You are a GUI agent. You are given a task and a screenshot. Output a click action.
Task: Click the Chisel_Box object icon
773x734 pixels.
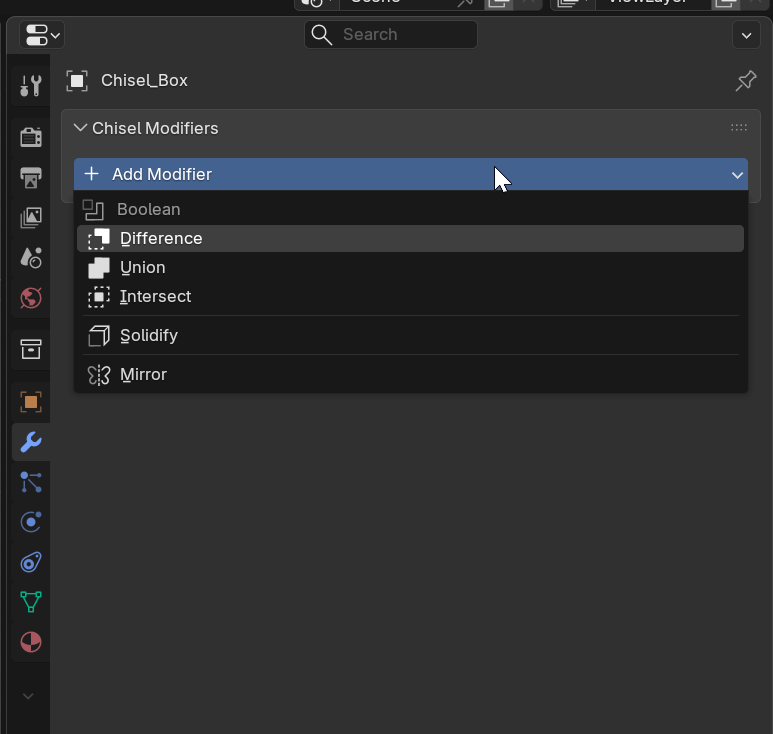tap(77, 81)
